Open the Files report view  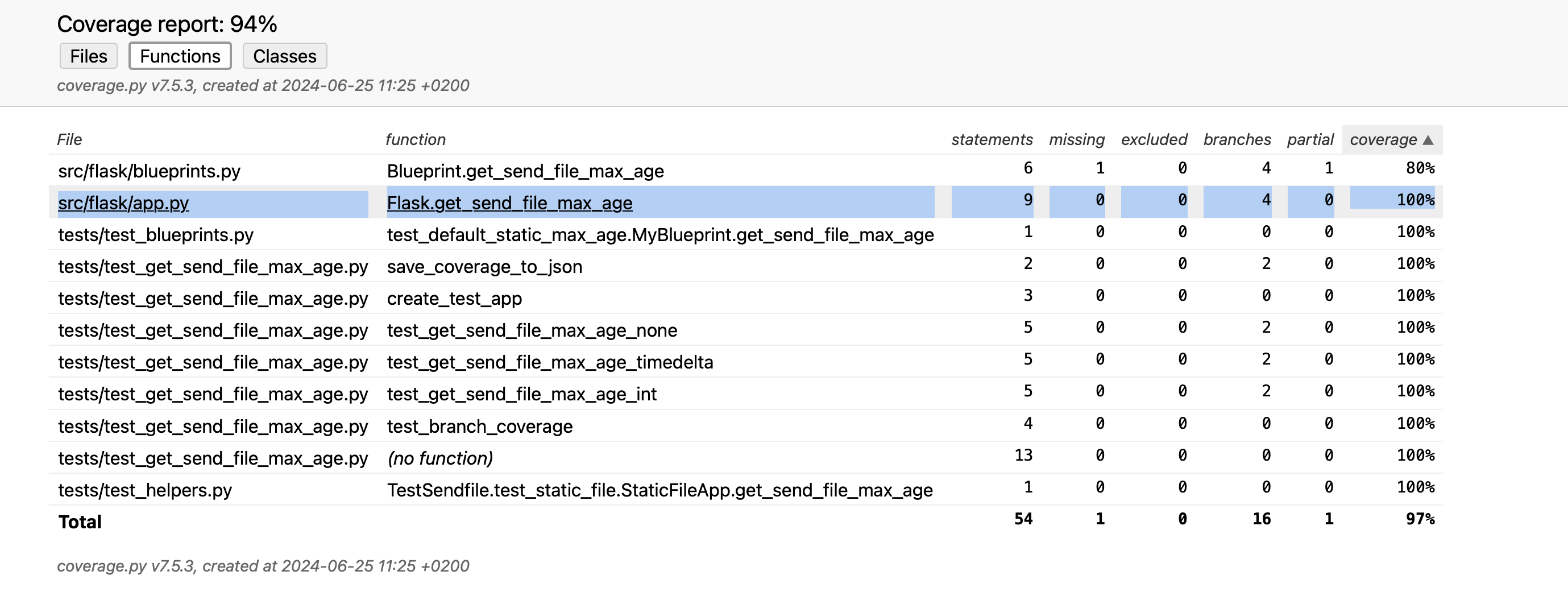[x=88, y=56]
